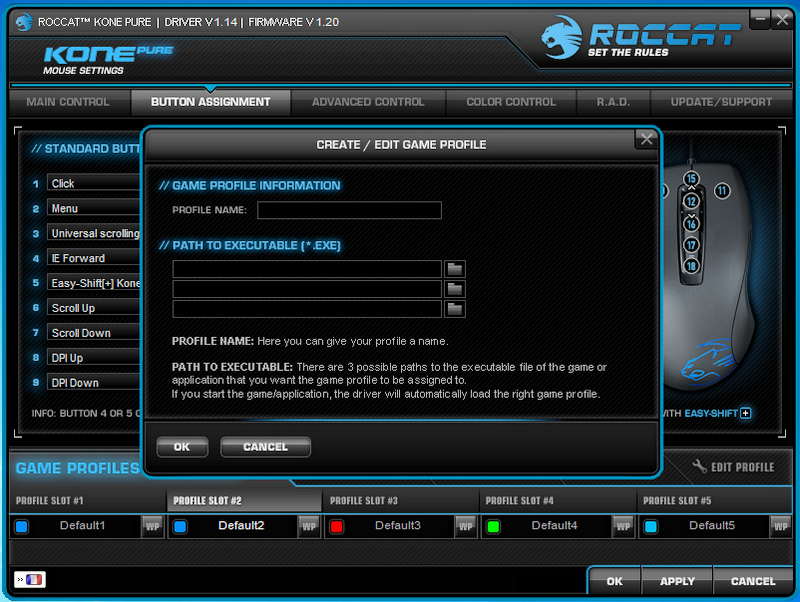Click cyan color swatch of Default5

pyautogui.click(x=651, y=526)
